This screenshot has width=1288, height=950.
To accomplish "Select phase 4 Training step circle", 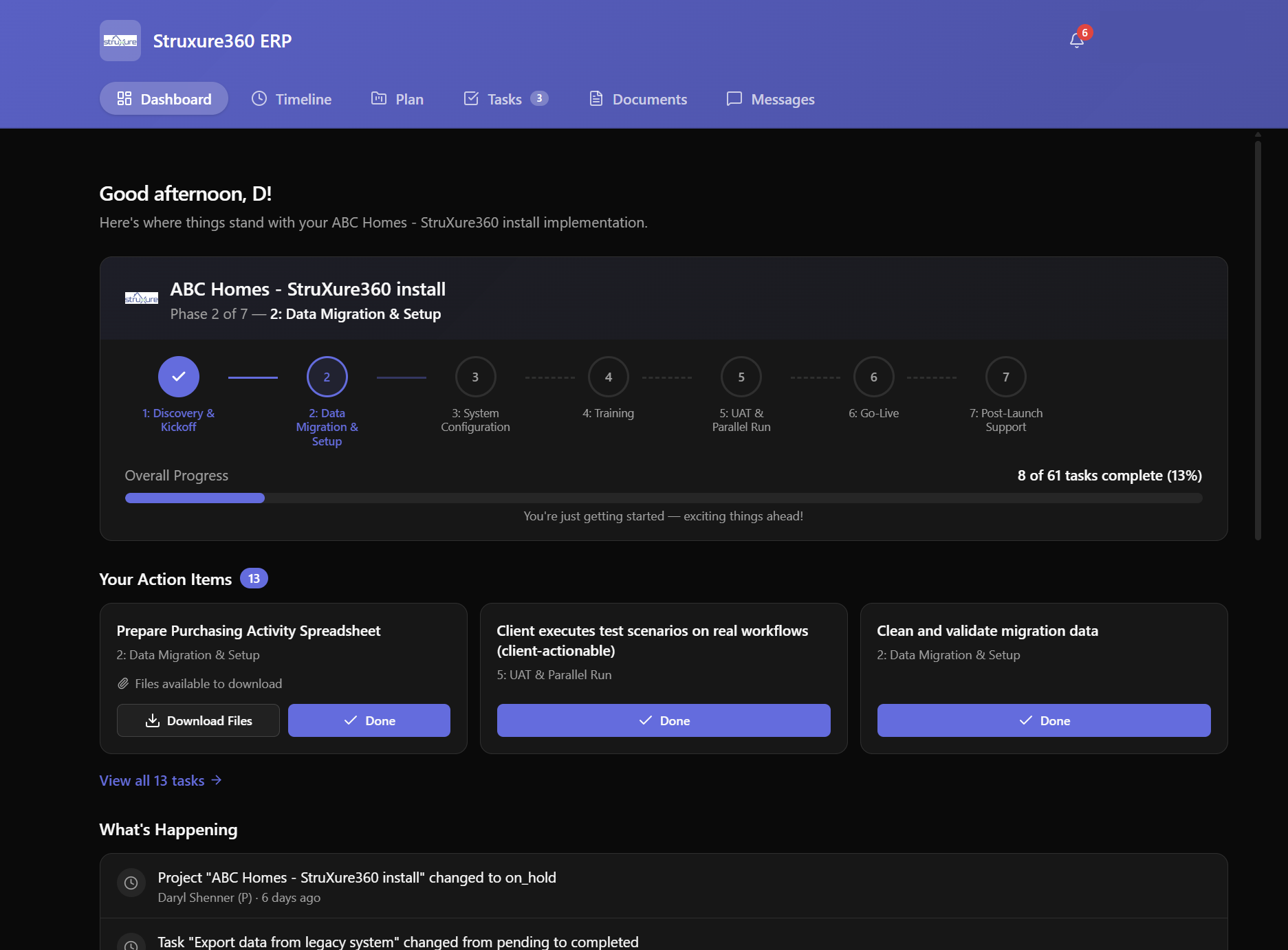I will pyautogui.click(x=608, y=376).
